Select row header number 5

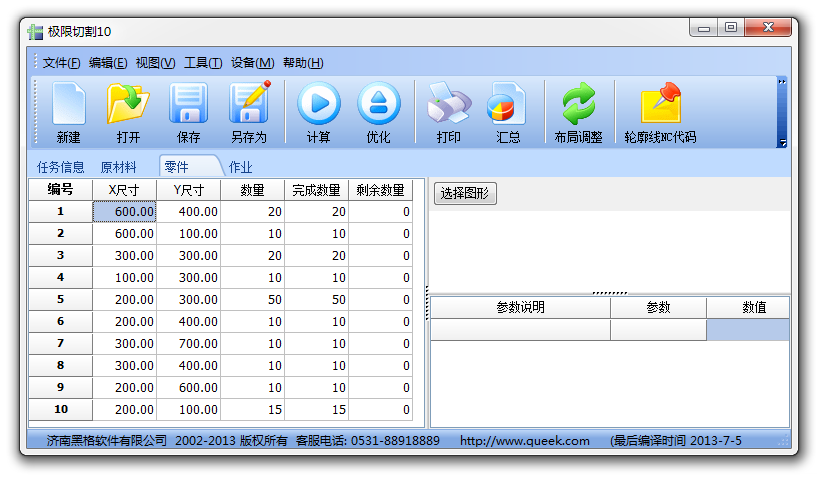point(60,300)
